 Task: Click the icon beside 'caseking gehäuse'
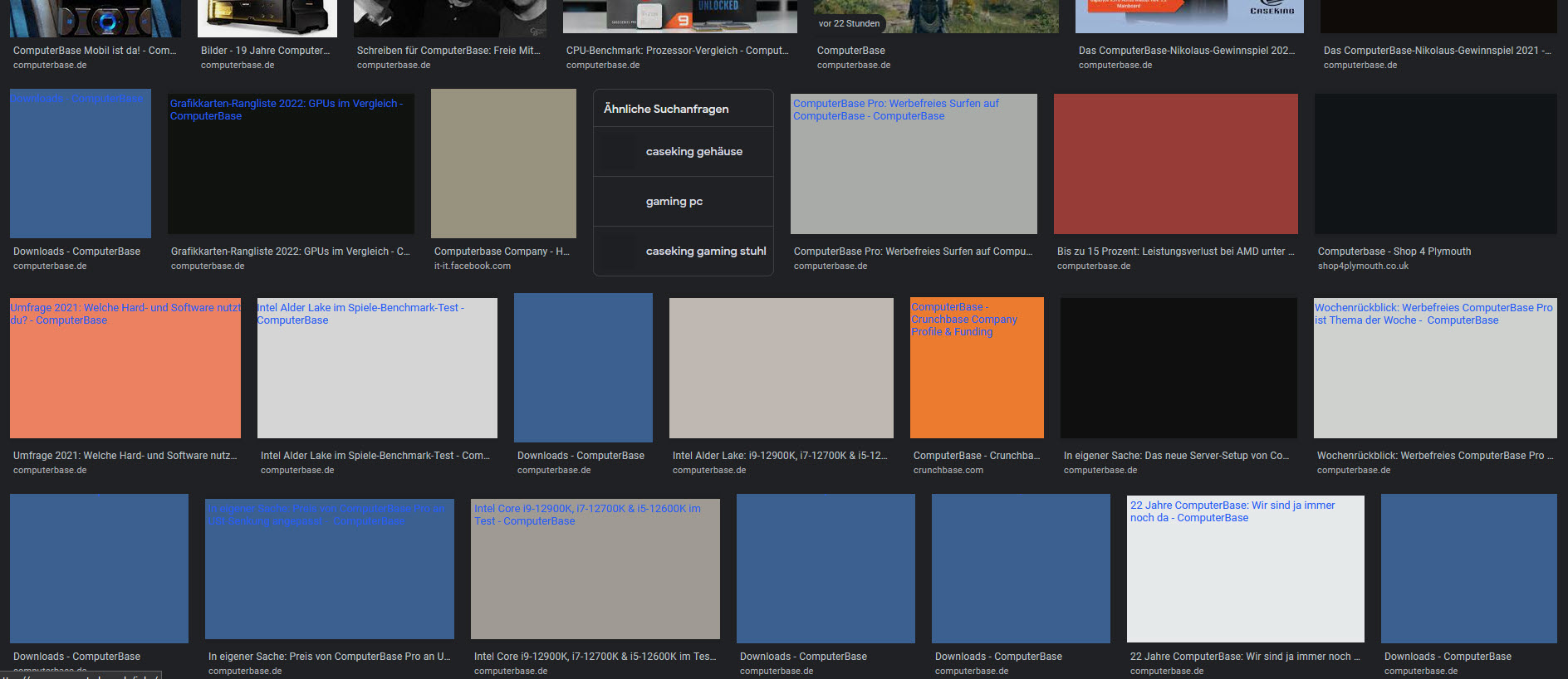pos(620,152)
